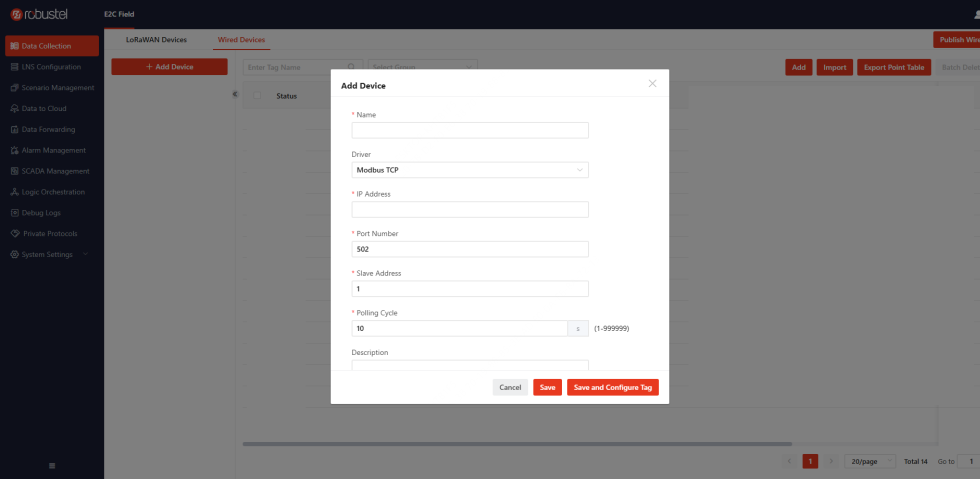
Task: Select the Alarm Management bell icon
Action: (x=14, y=150)
